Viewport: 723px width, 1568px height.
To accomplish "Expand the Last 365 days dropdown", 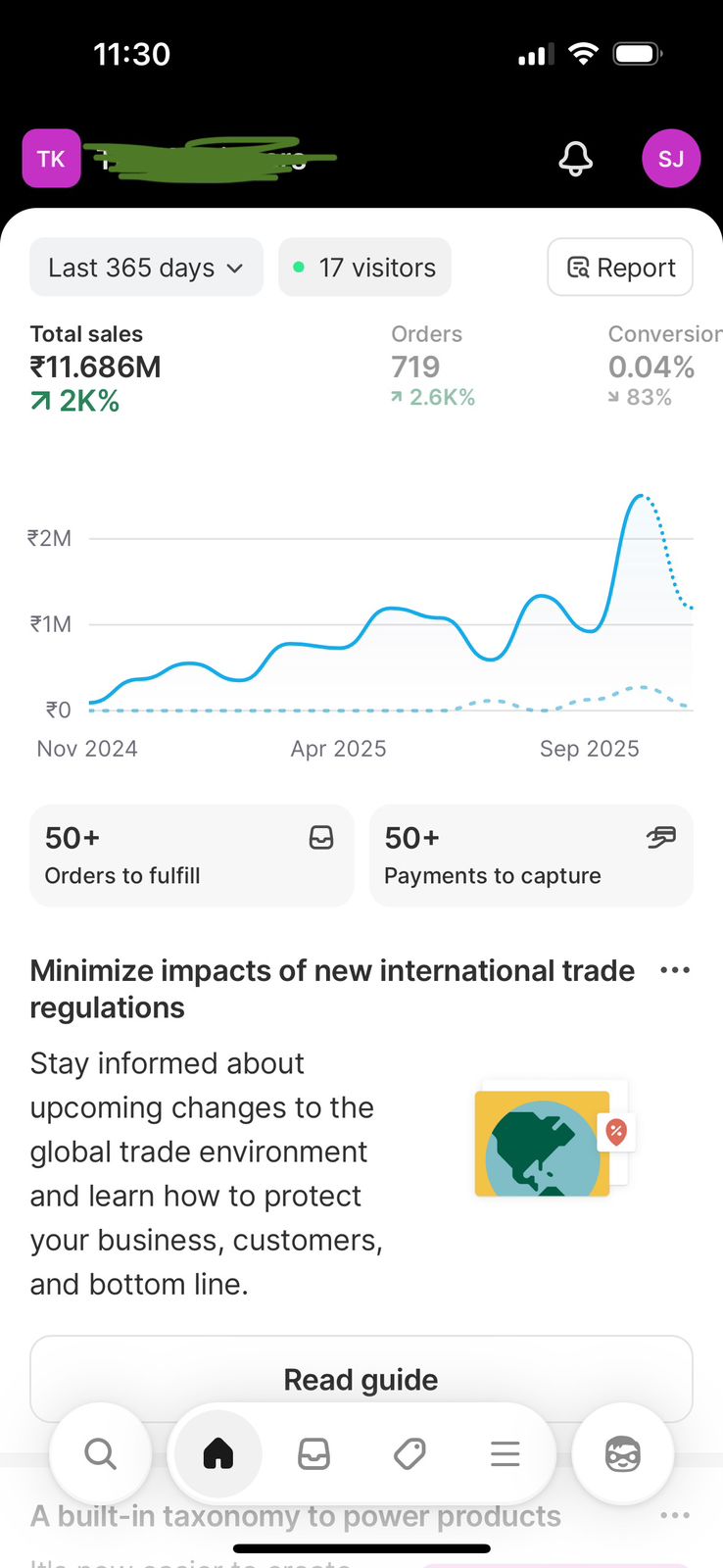I will (x=146, y=268).
